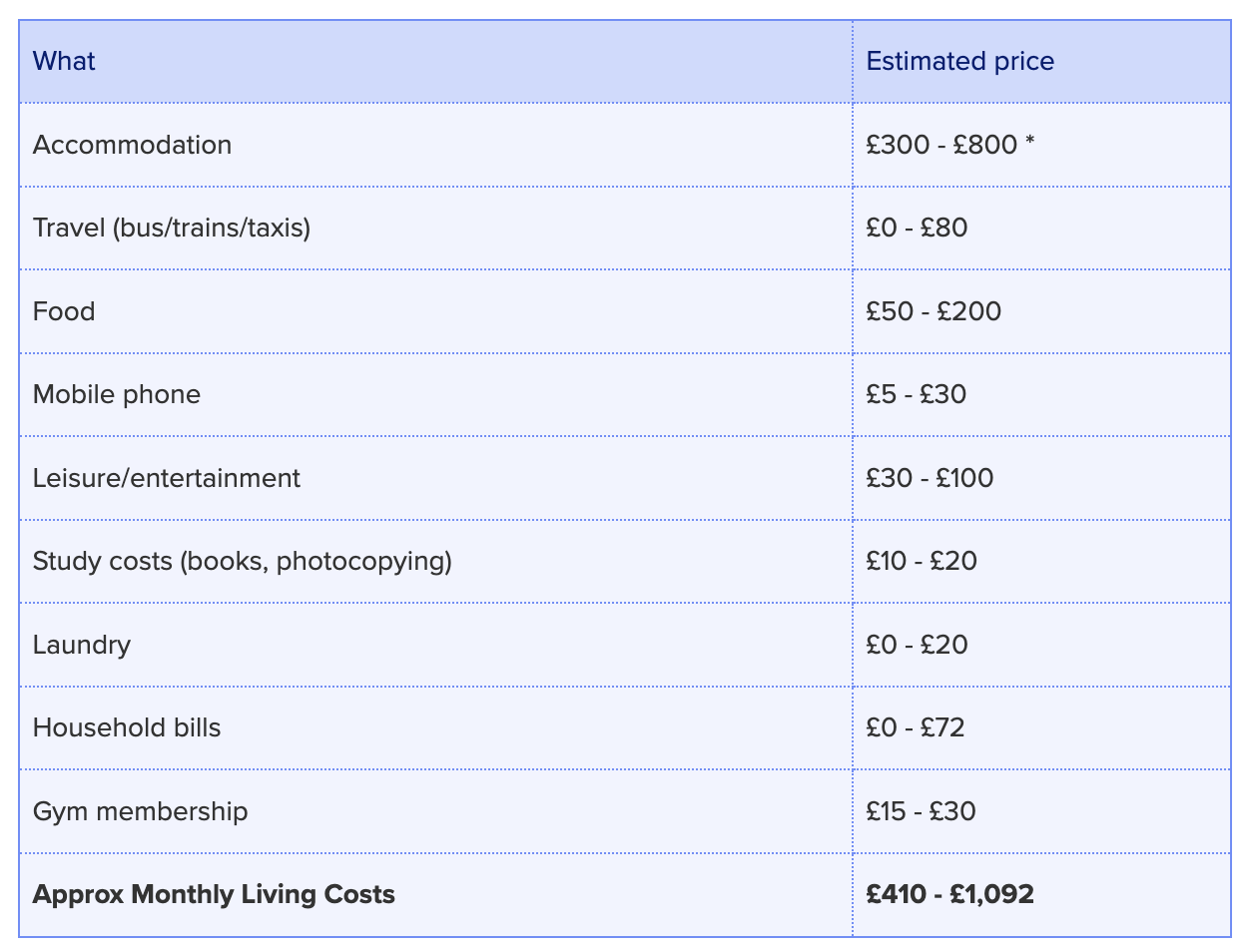Select the Study costs row label
1250x952 pixels.
[x=243, y=561]
